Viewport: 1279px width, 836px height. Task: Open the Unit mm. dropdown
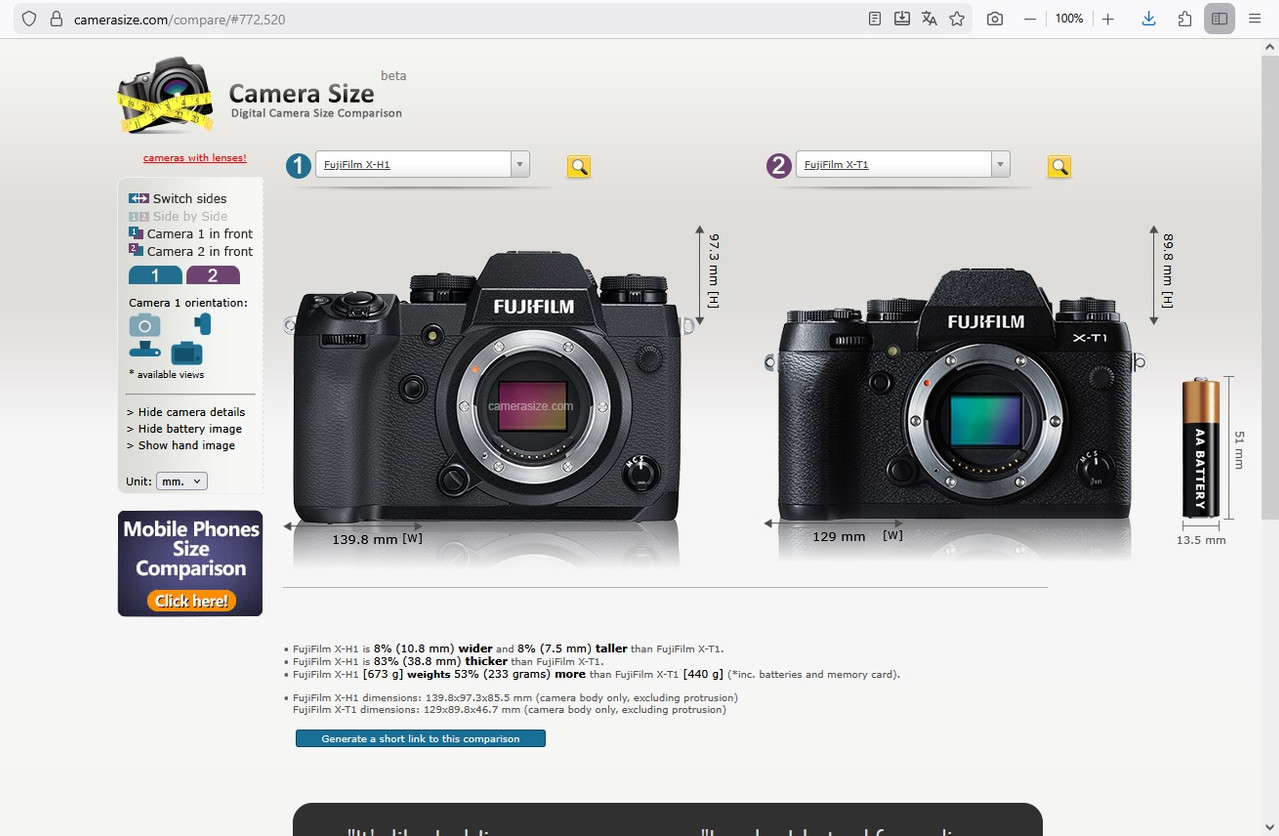point(182,481)
